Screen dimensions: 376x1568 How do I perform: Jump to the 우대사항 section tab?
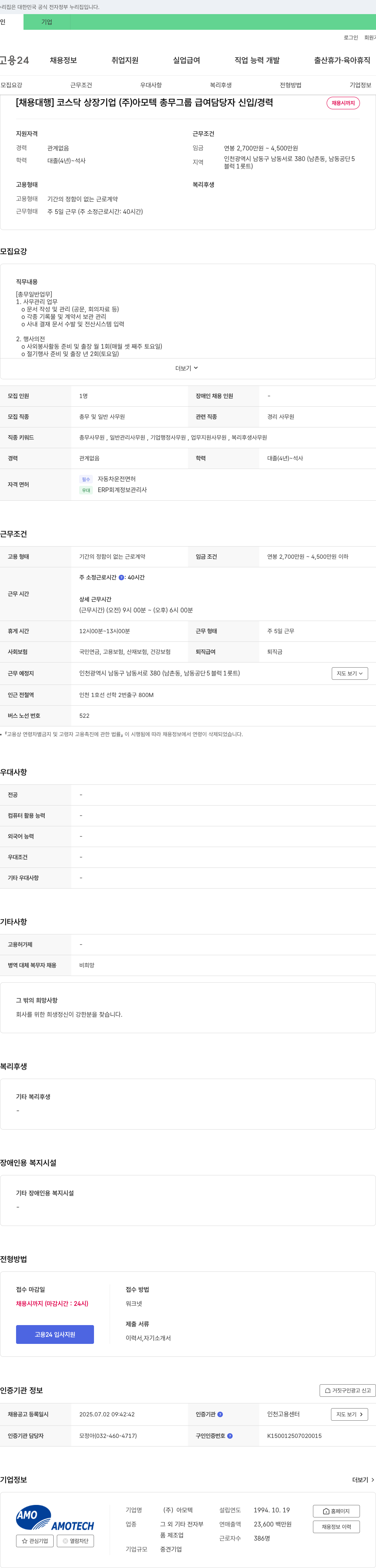tap(151, 85)
